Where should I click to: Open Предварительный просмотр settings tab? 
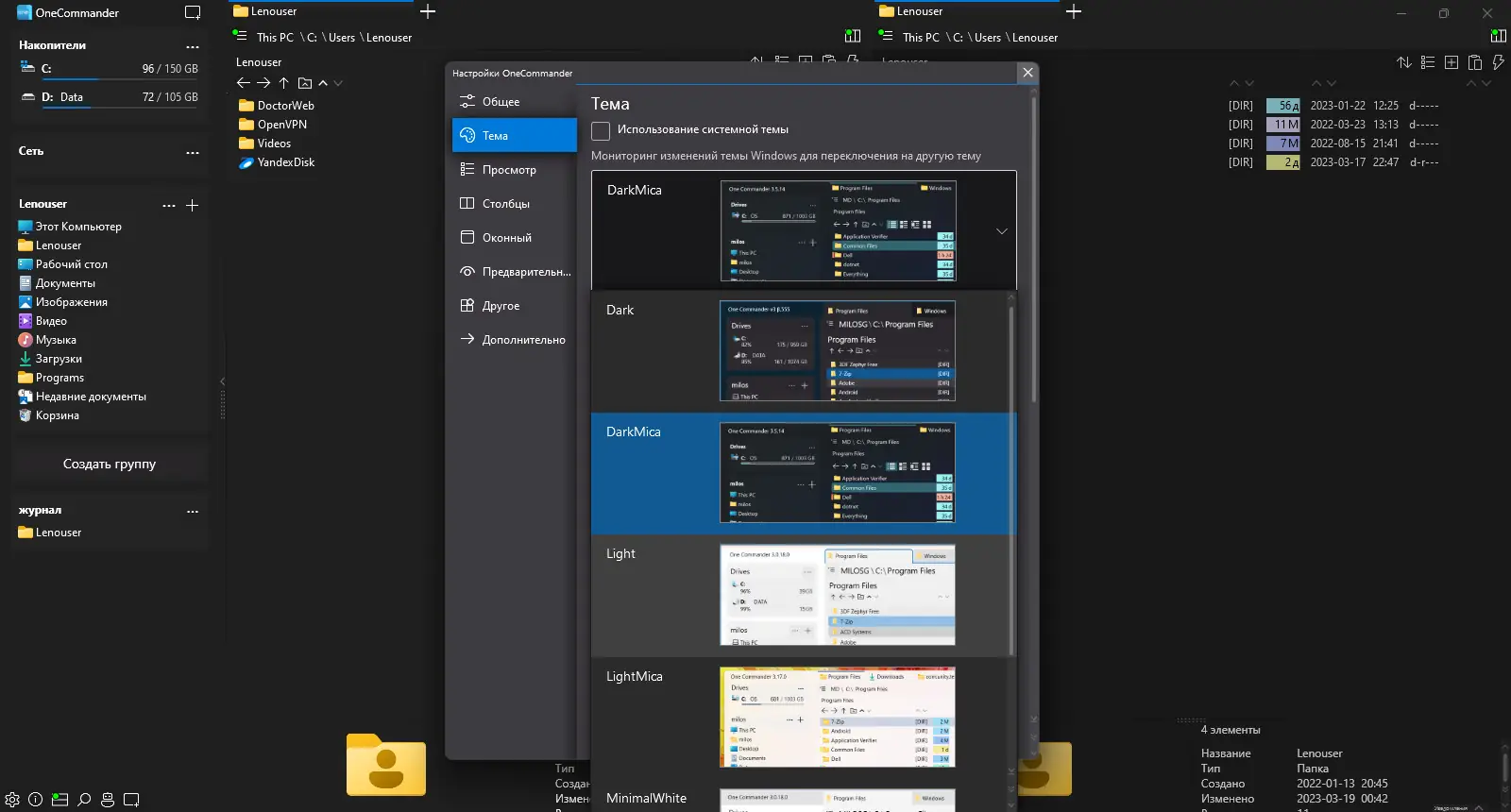coord(515,272)
